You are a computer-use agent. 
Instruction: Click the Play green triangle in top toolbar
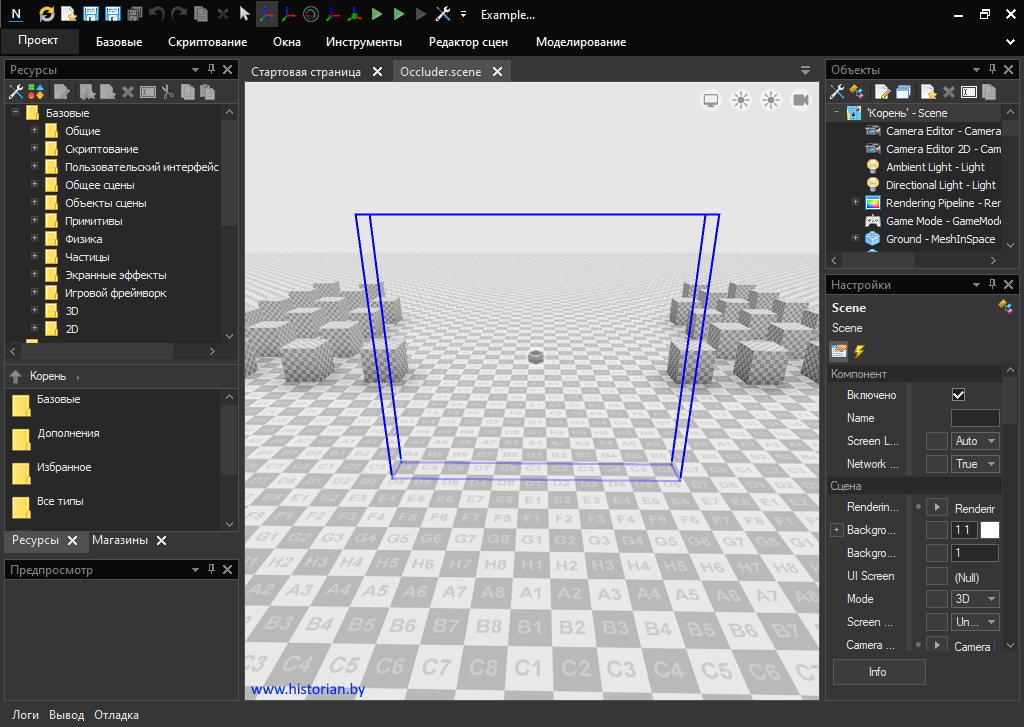click(x=377, y=15)
